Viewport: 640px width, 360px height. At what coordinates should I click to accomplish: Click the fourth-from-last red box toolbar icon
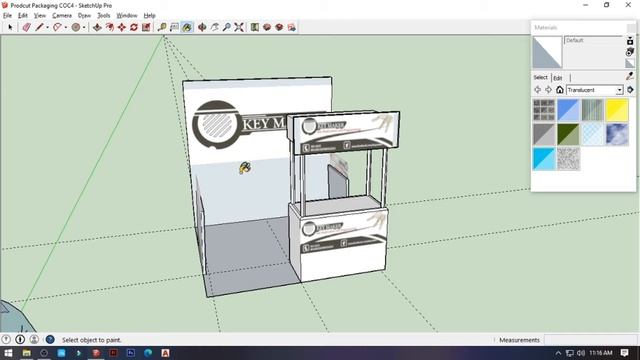(255, 27)
